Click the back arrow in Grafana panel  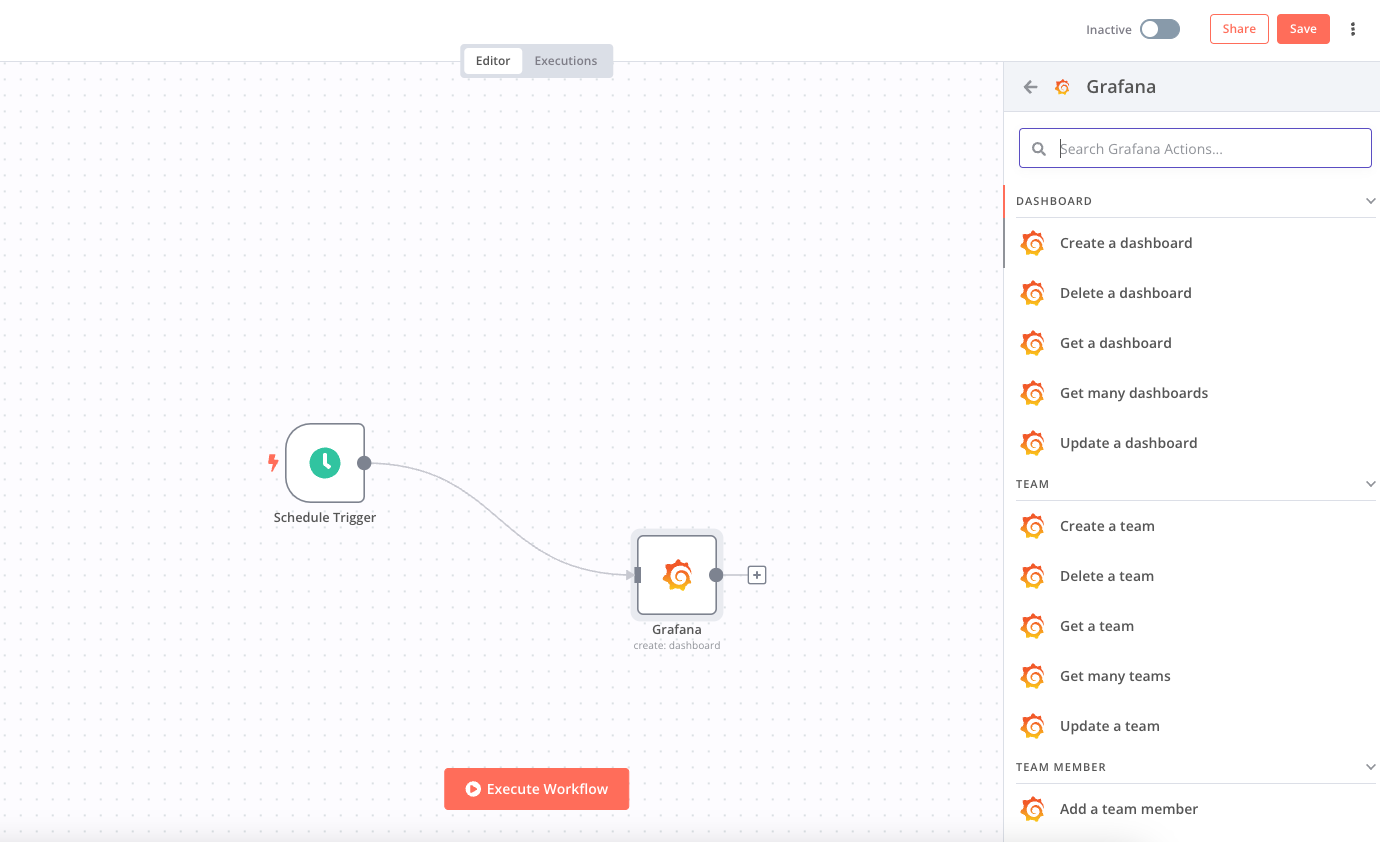click(1031, 87)
